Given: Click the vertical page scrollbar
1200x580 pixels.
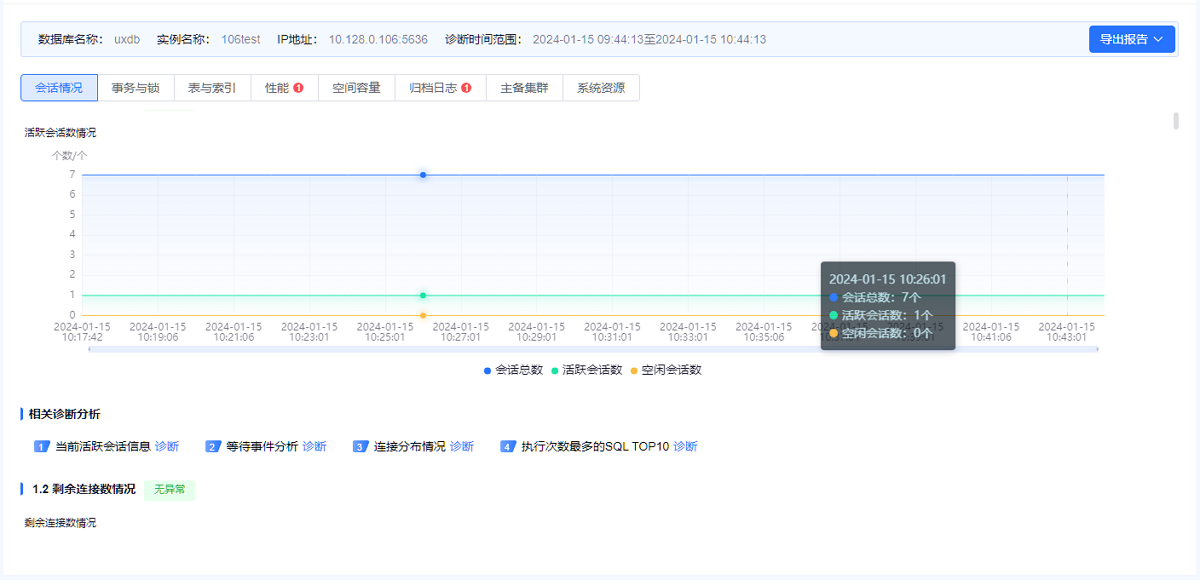Looking at the screenshot, I should [x=1176, y=122].
